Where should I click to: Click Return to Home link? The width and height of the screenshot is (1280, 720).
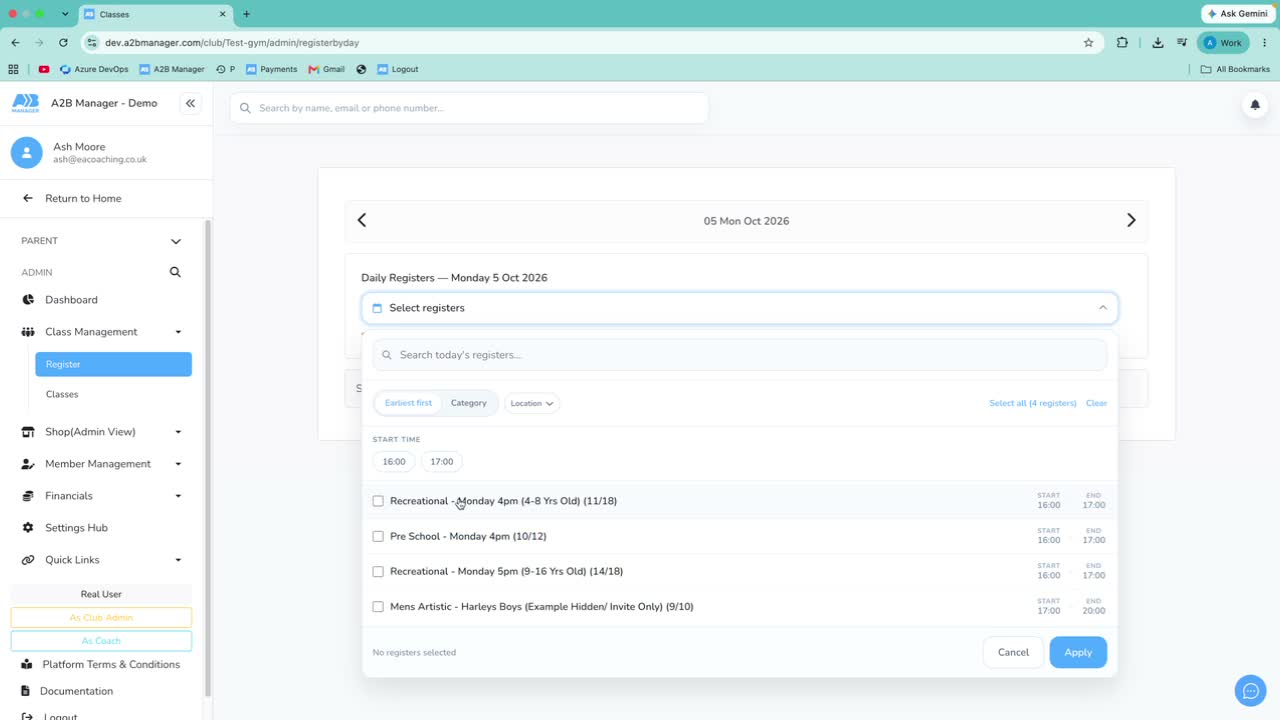point(83,198)
